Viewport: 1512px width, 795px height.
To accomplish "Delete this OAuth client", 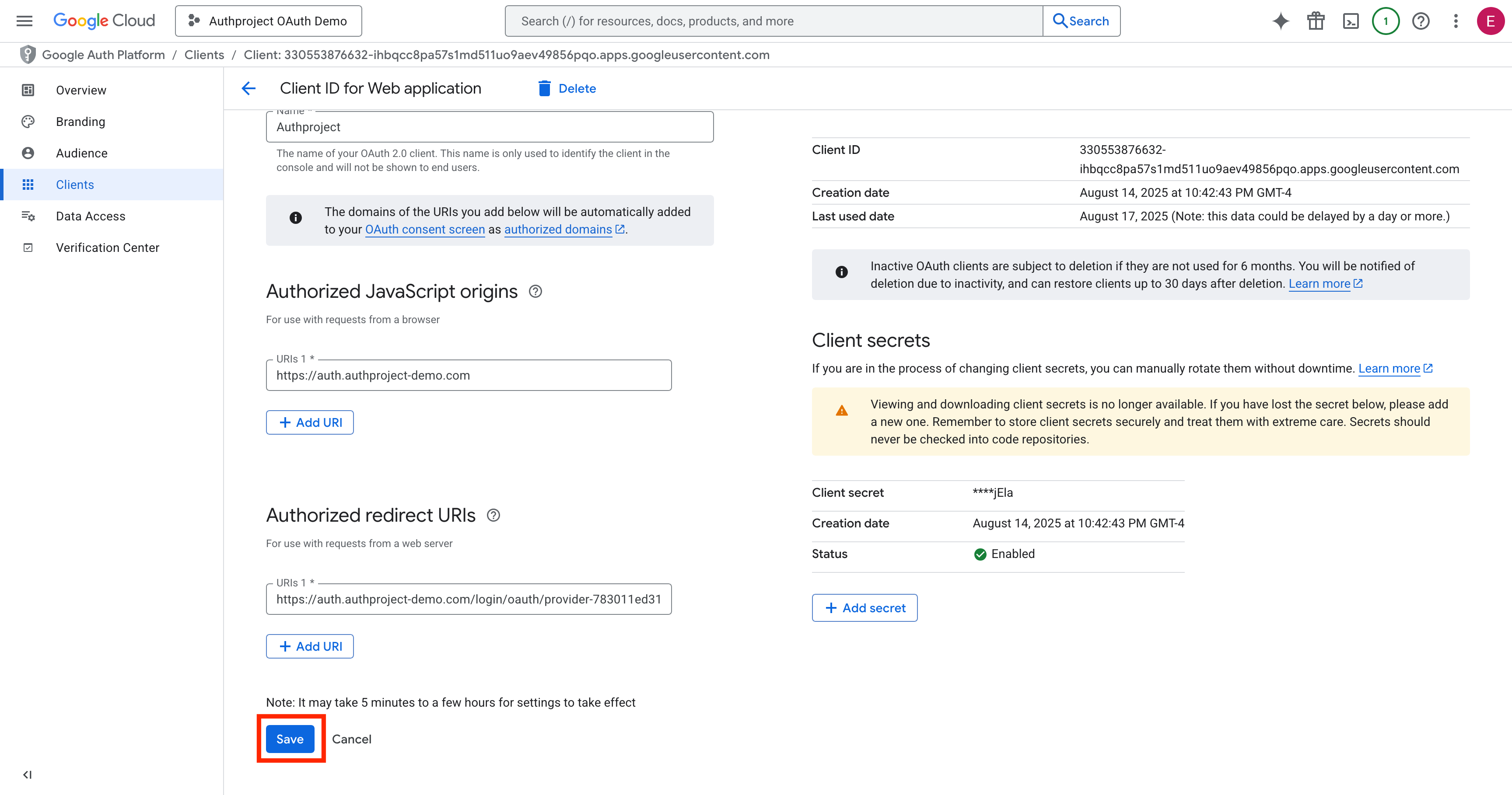I will pos(567,89).
